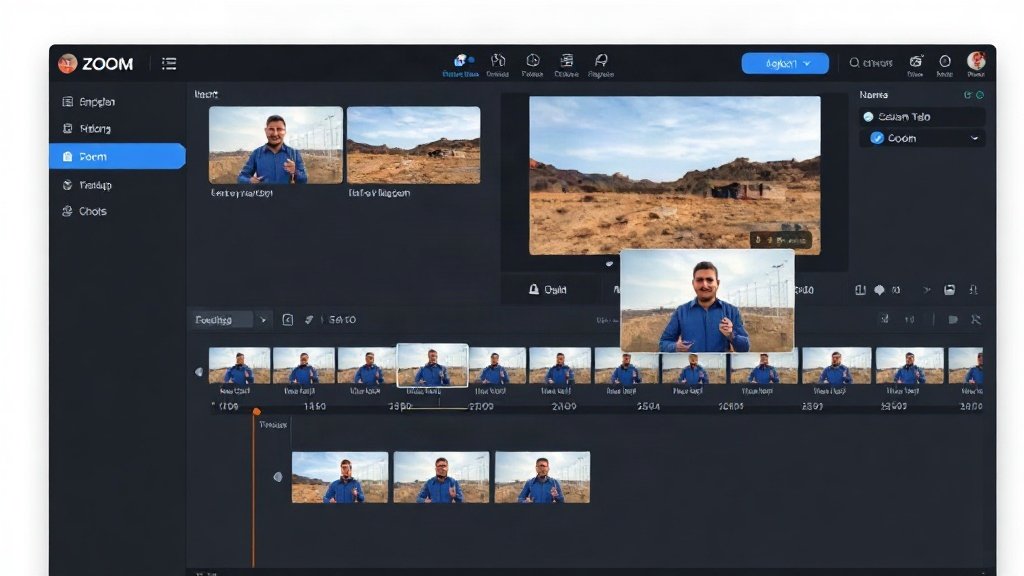1024x576 pixels.
Task: Click the chevron arrow next to "Foeditgg" field
Action: [x=263, y=320]
